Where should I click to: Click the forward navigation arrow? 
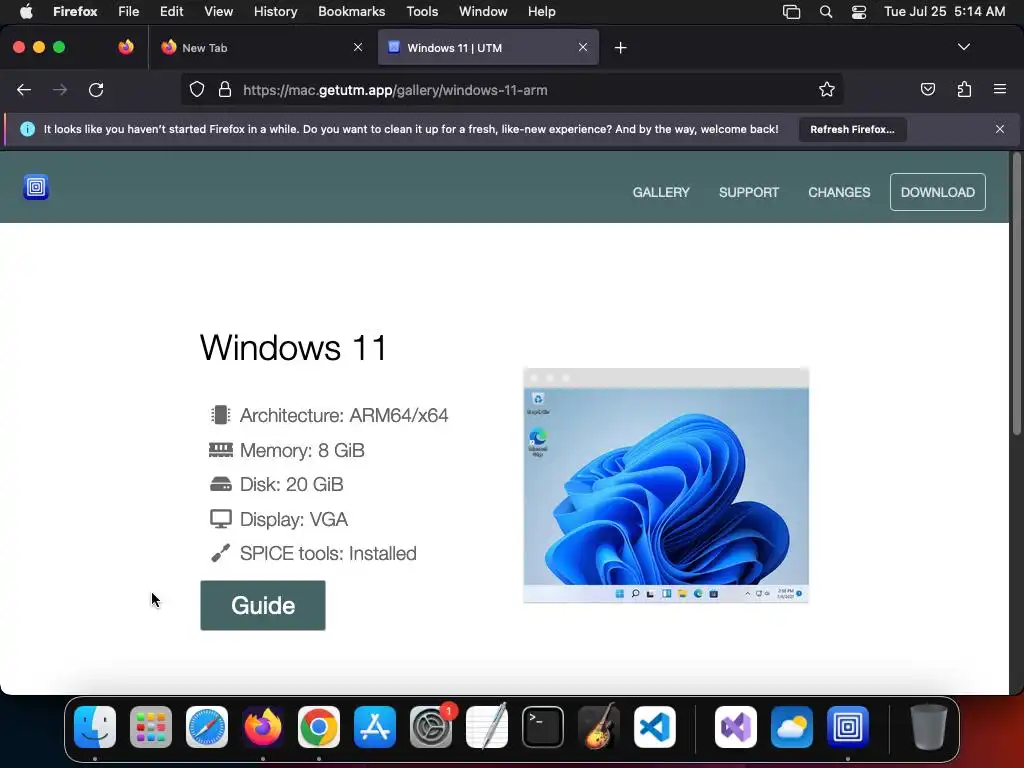(60, 90)
